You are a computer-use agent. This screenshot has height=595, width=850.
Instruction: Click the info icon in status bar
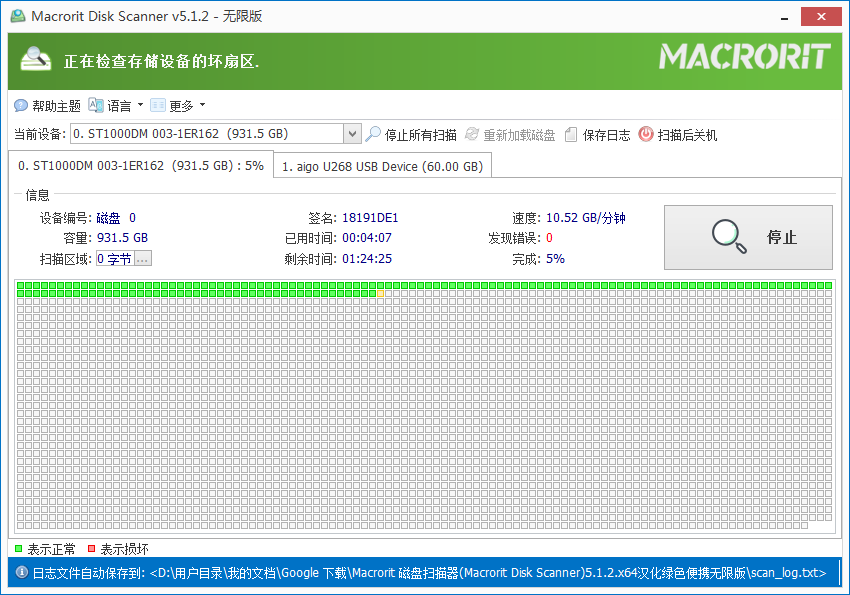point(21,573)
